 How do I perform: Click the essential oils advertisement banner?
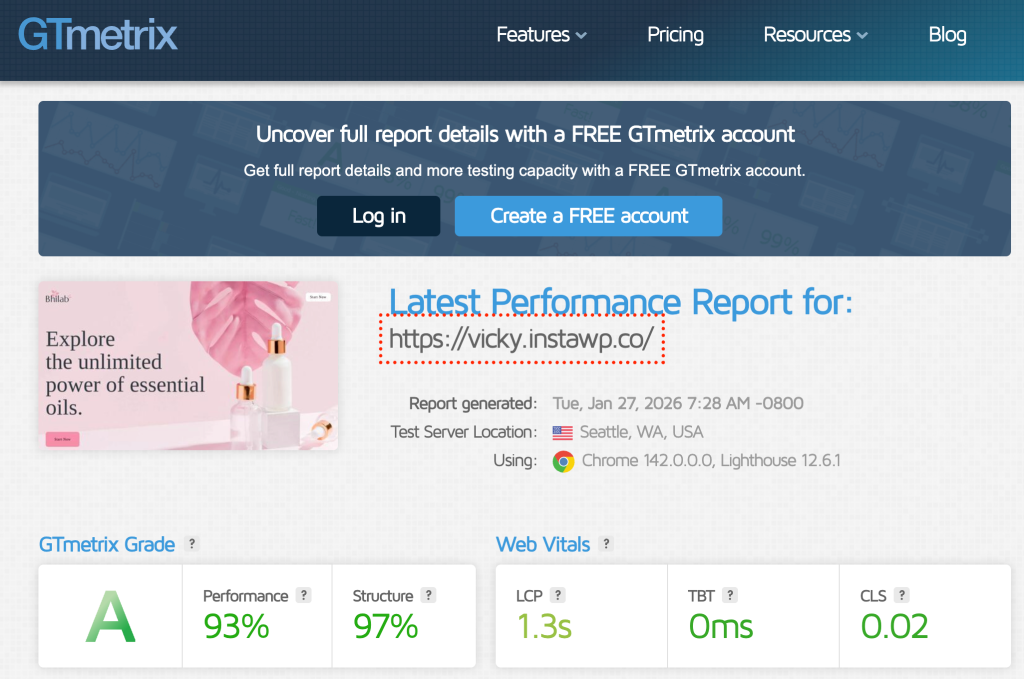[189, 366]
